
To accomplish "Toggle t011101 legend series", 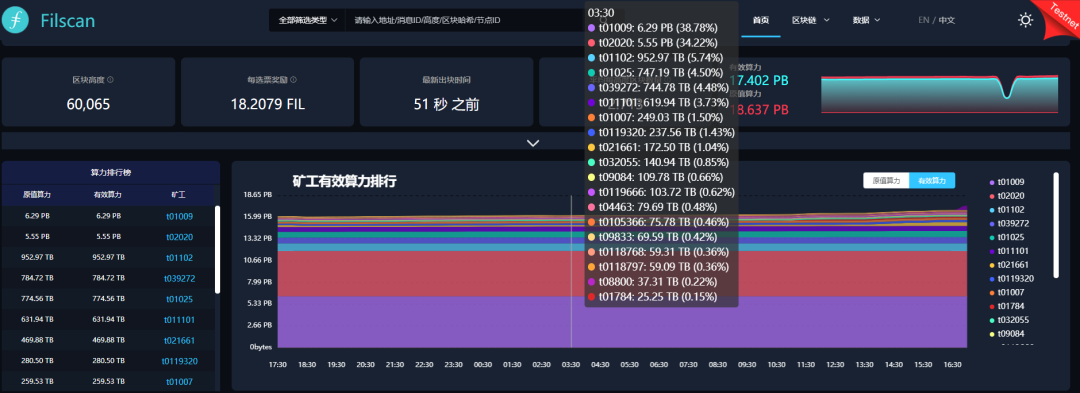I will pos(1009,251).
